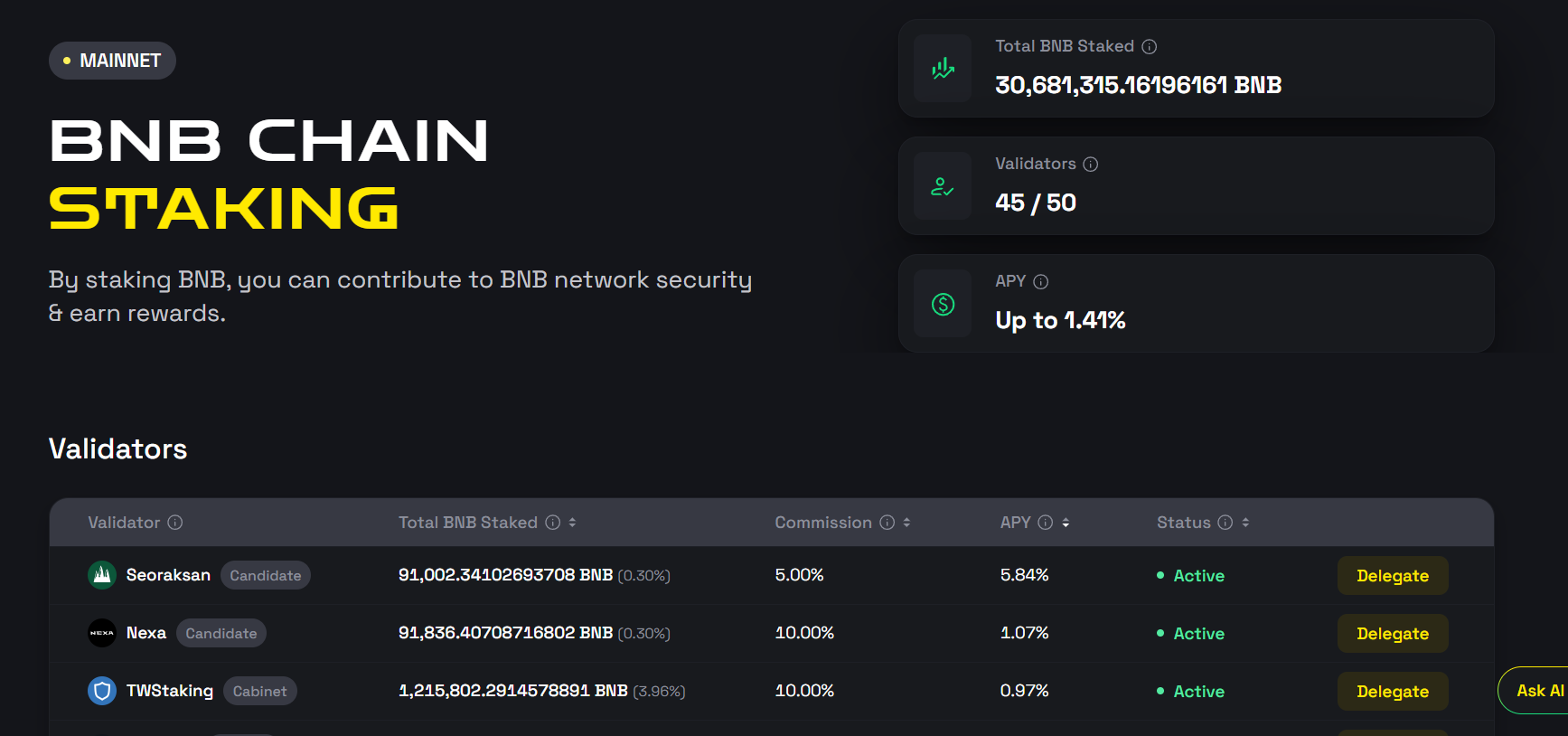Screen dimensions: 1568x736
Task: Click the Validator column header label
Action: click(124, 522)
